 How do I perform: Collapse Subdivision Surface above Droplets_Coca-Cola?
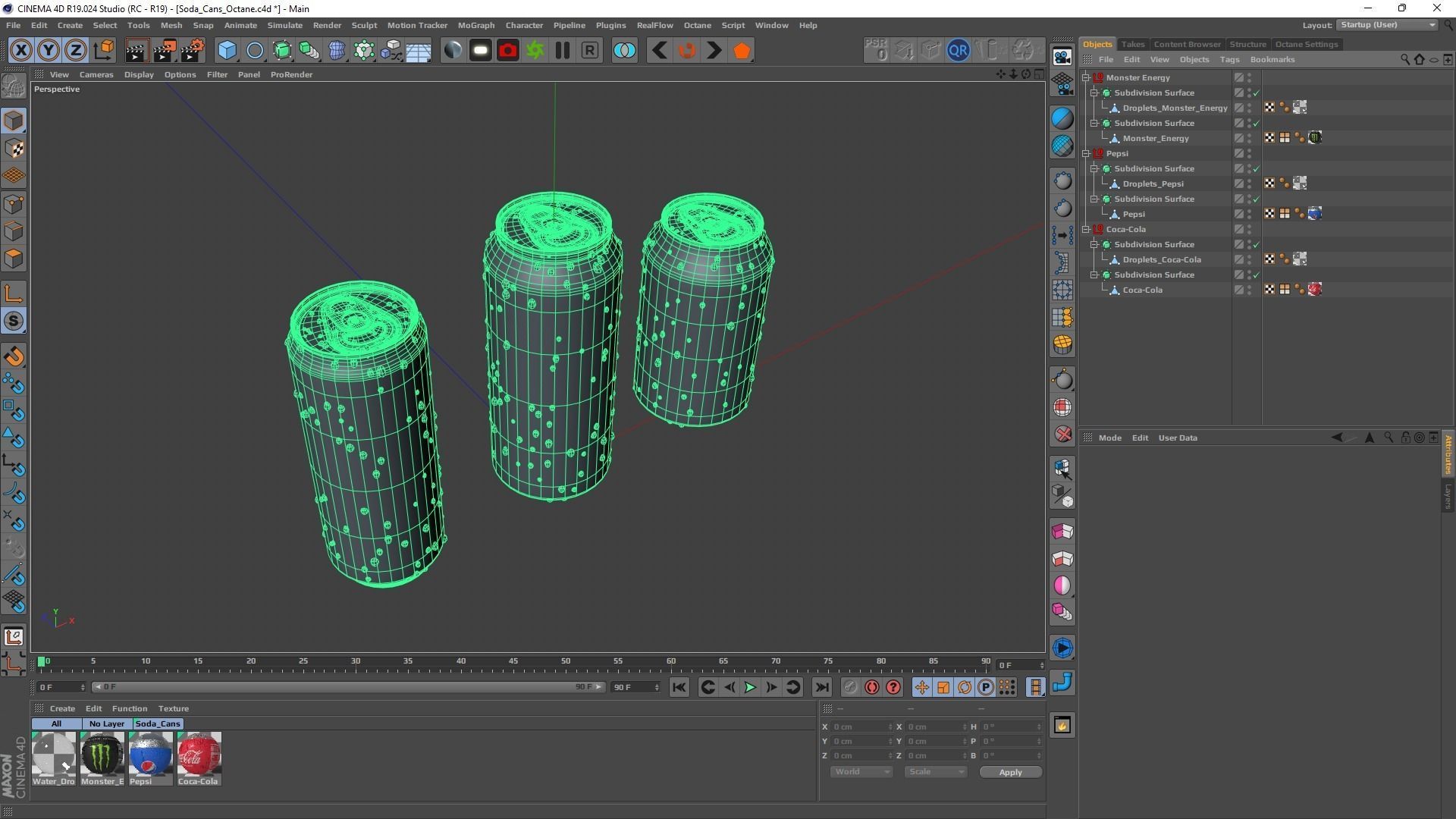(1095, 245)
